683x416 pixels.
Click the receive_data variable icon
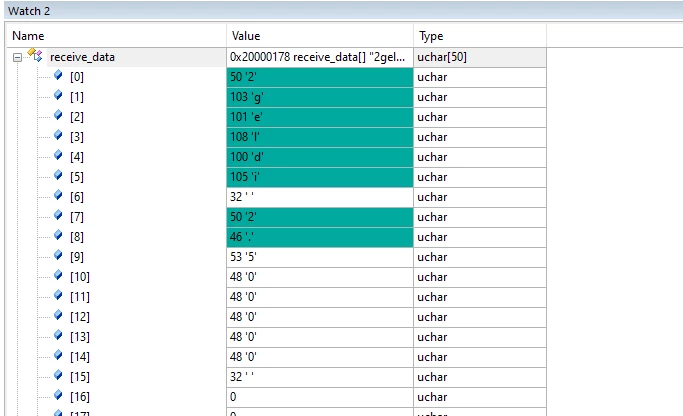point(35,55)
